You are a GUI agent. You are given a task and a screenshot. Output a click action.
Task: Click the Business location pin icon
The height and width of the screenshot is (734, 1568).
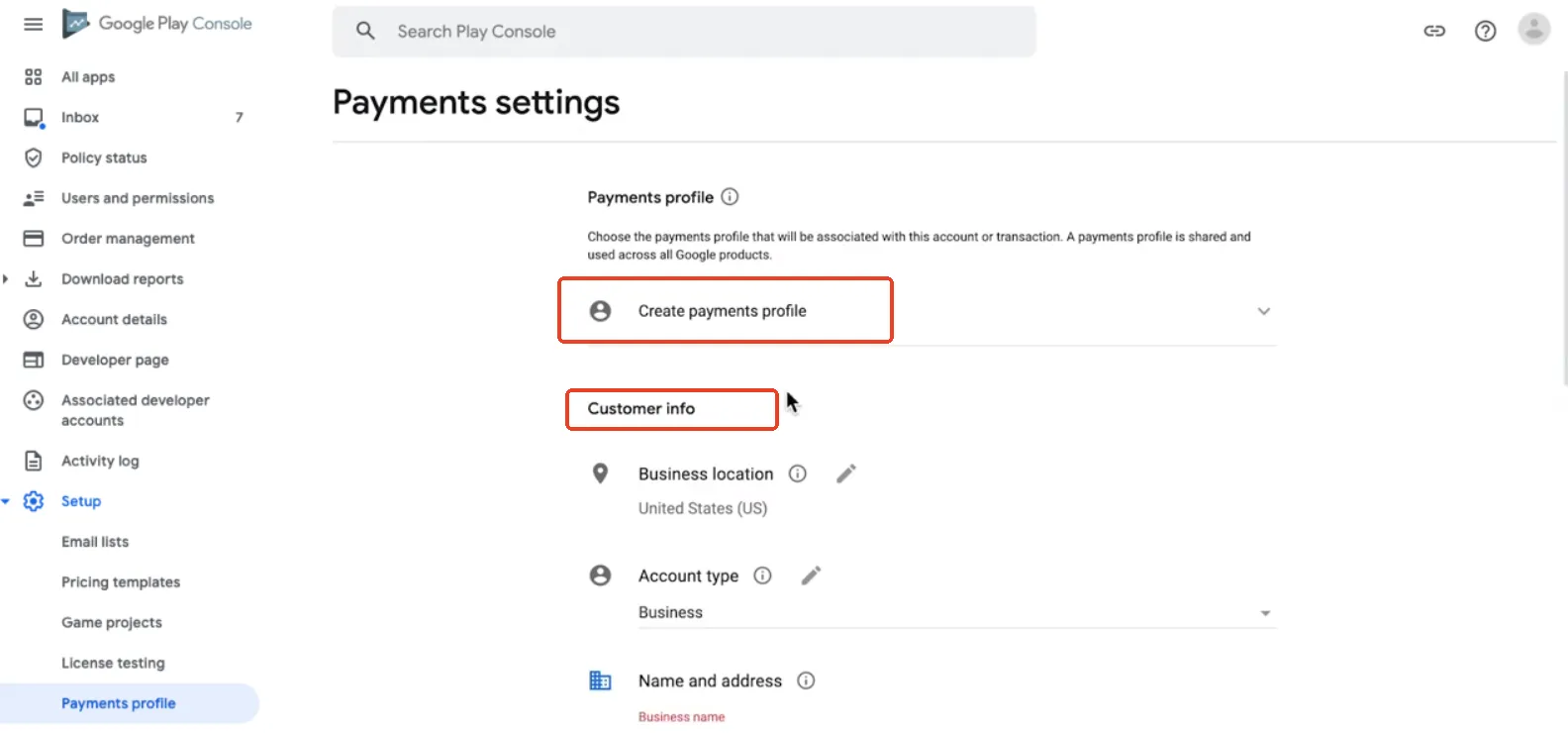pos(600,473)
